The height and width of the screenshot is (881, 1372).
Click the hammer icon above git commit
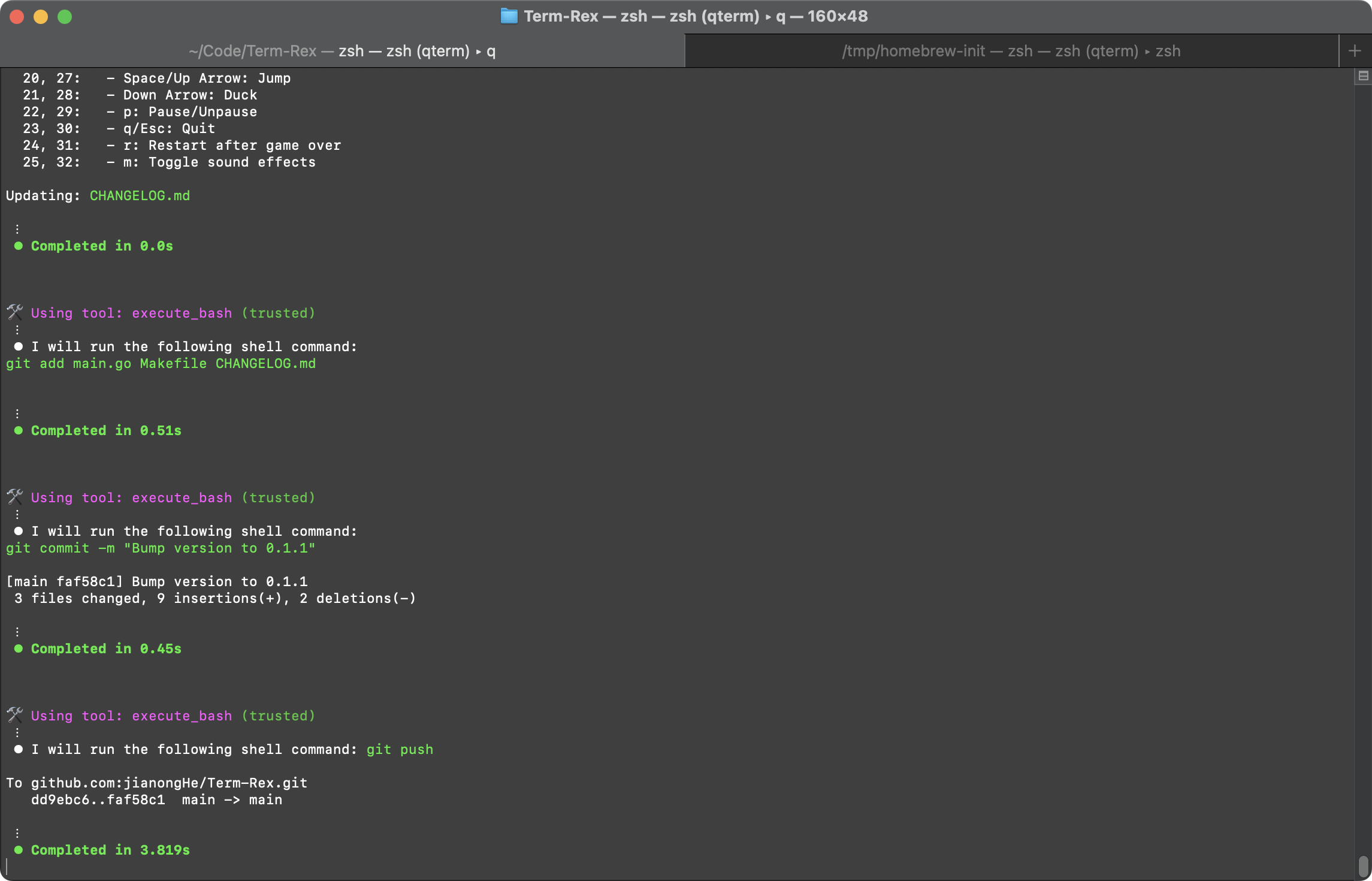[x=15, y=497]
